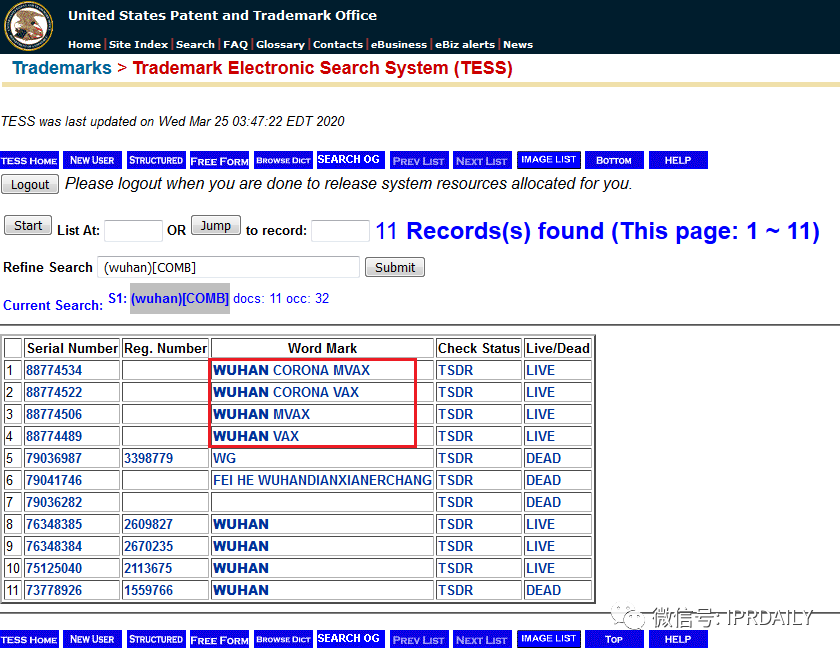Open registration number 1559766
This screenshot has width=840, height=655.
[x=148, y=590]
